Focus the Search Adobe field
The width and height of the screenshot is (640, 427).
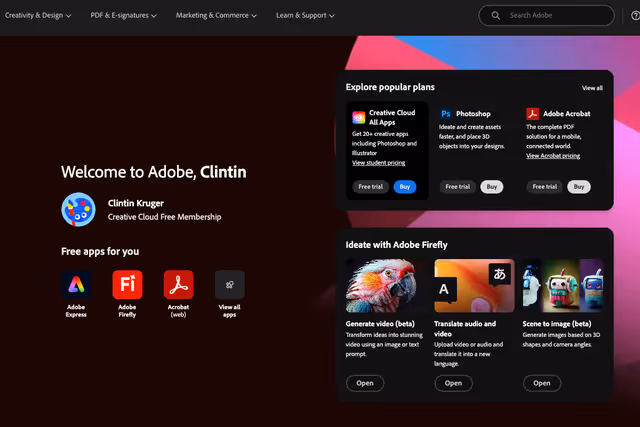pos(547,16)
